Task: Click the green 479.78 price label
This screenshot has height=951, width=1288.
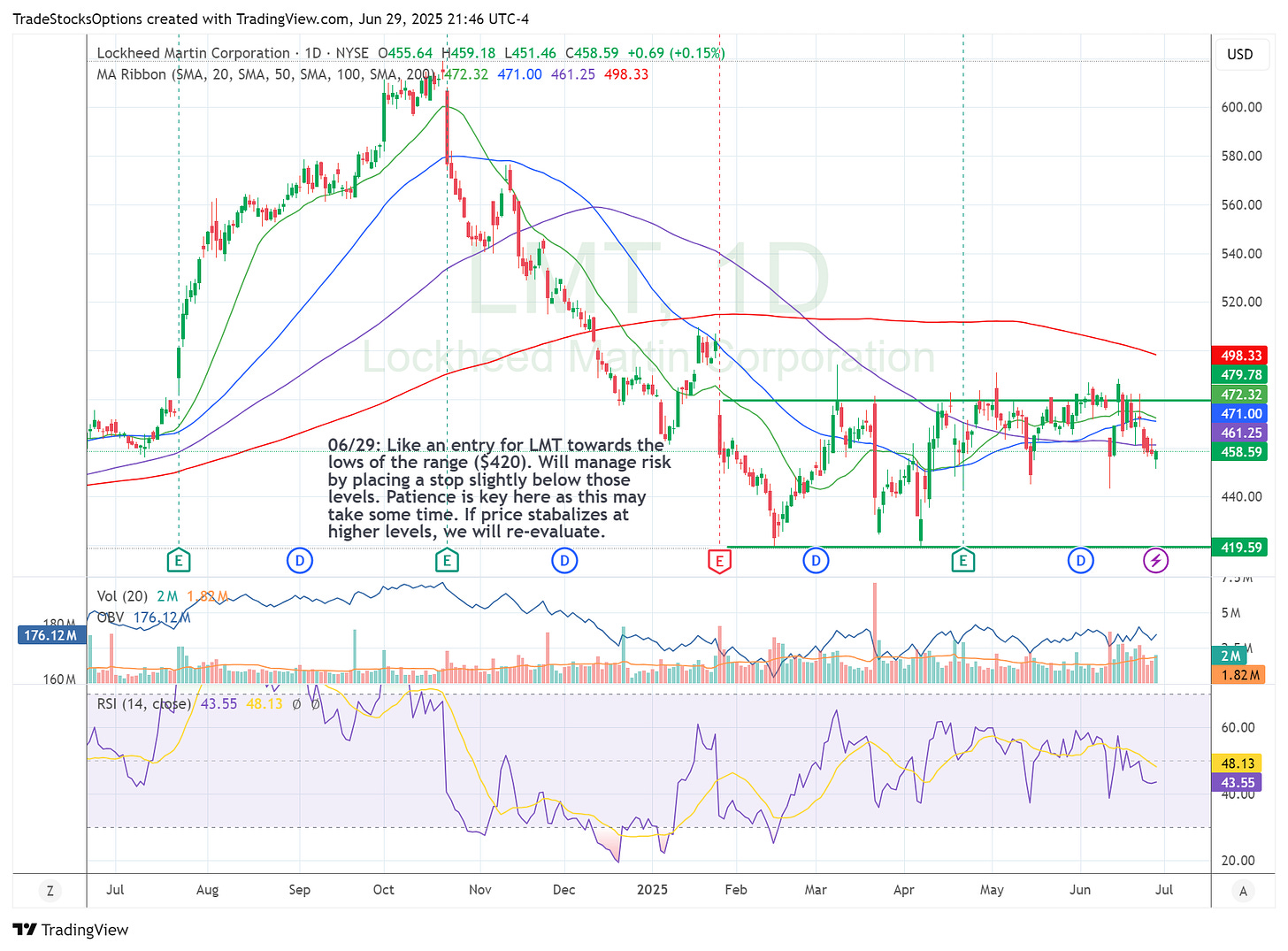Action: (1241, 375)
